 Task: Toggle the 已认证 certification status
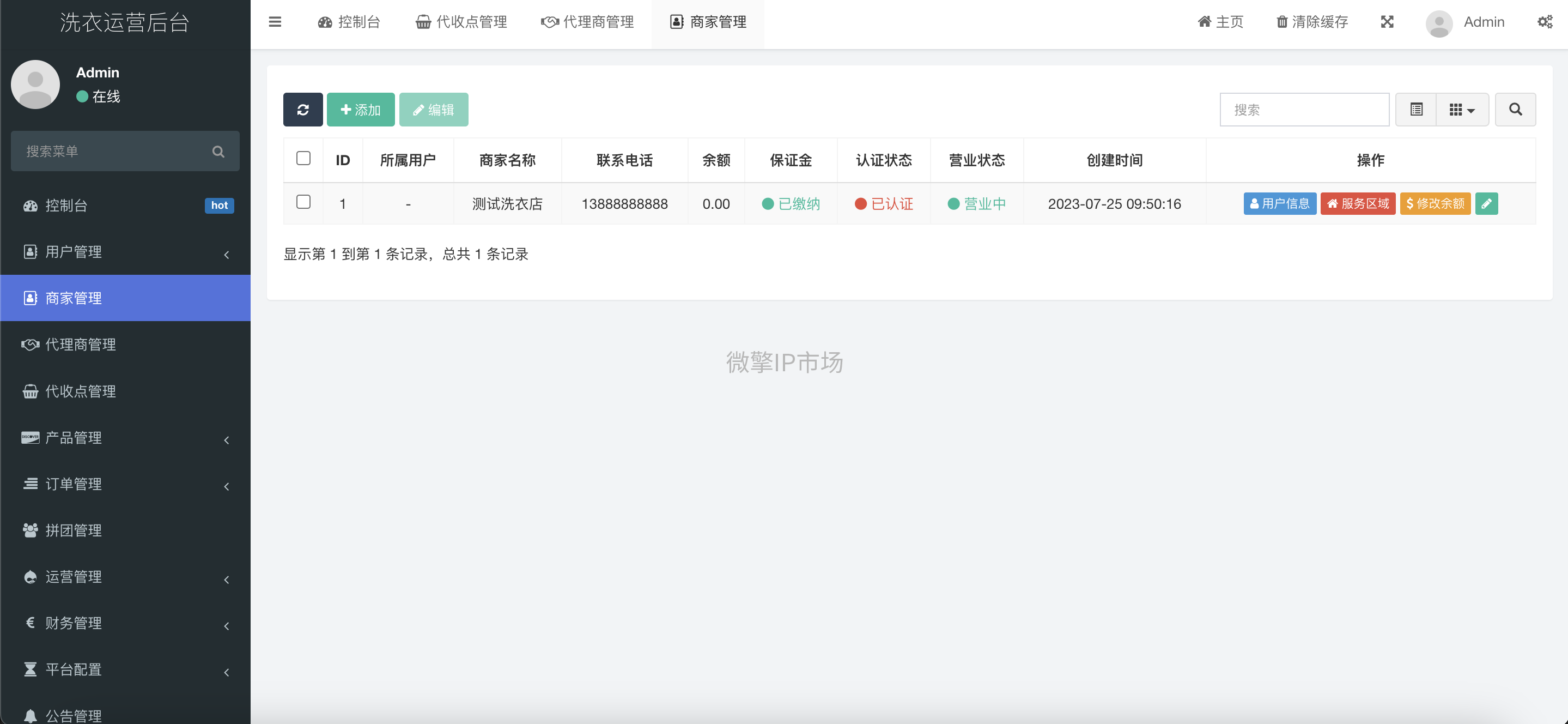point(884,204)
